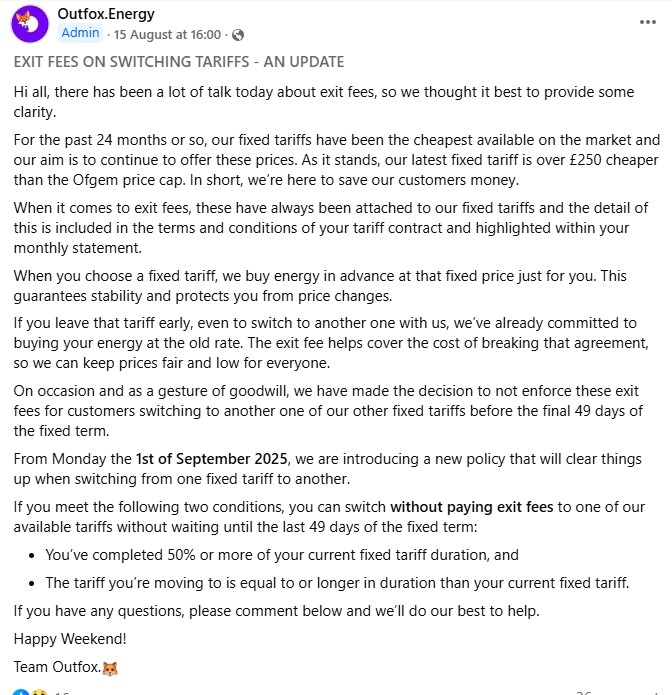View the reactions count beside the emojis
The width and height of the screenshot is (672, 695).
(62, 693)
